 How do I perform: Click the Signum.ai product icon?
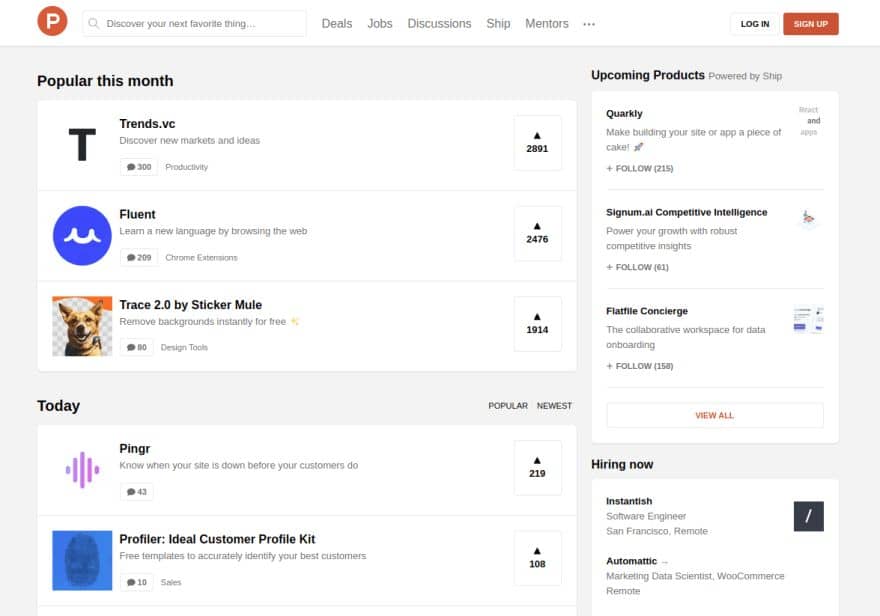[x=809, y=218]
